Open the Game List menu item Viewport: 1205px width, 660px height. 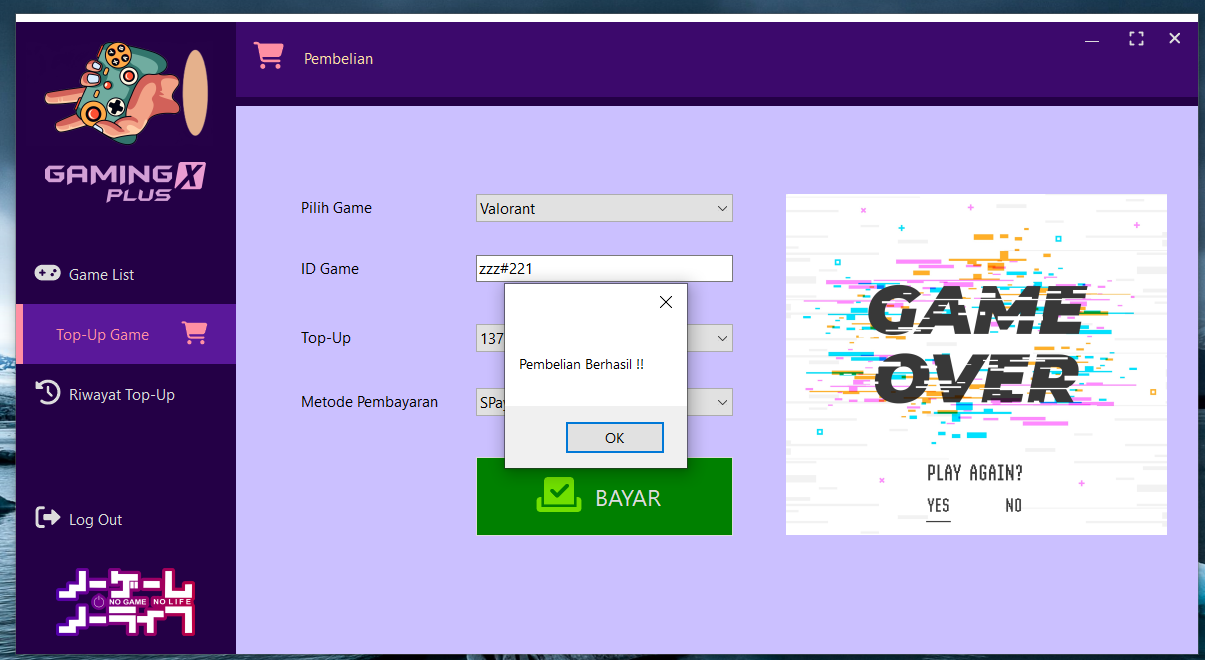(x=126, y=274)
